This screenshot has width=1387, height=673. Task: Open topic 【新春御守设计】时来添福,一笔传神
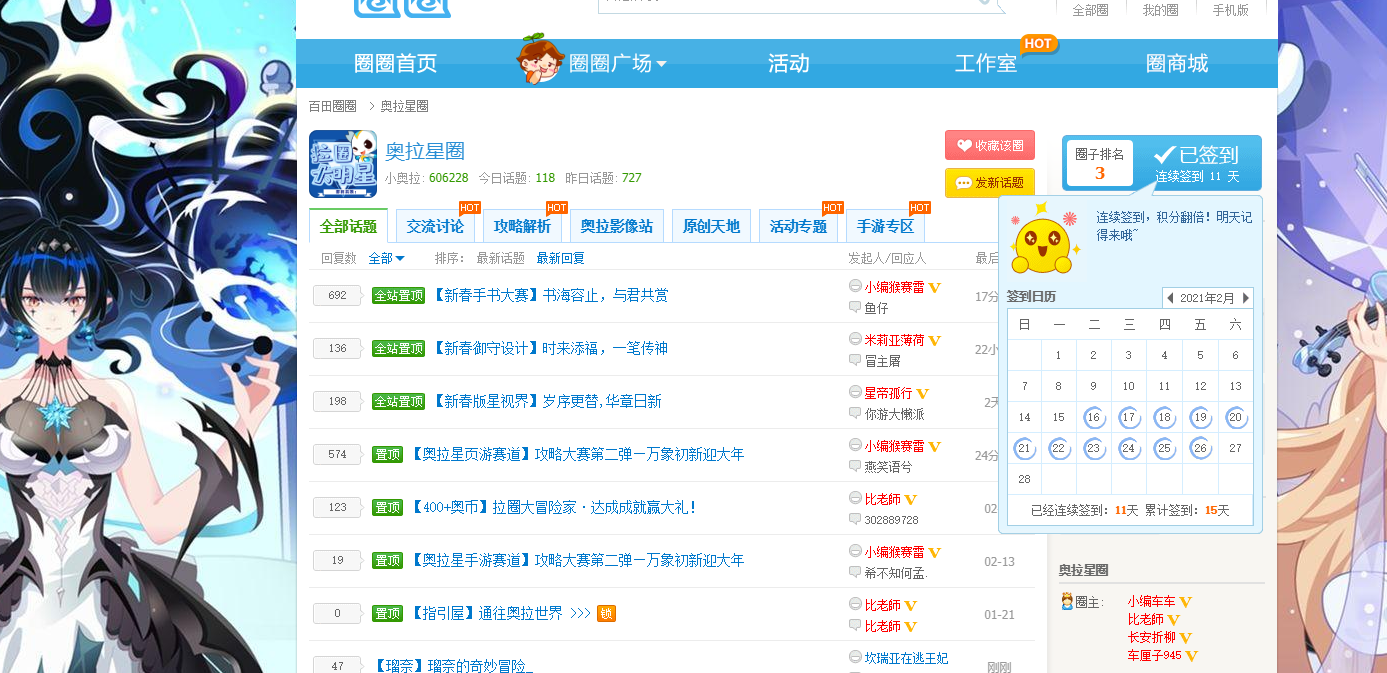[x=550, y=349]
